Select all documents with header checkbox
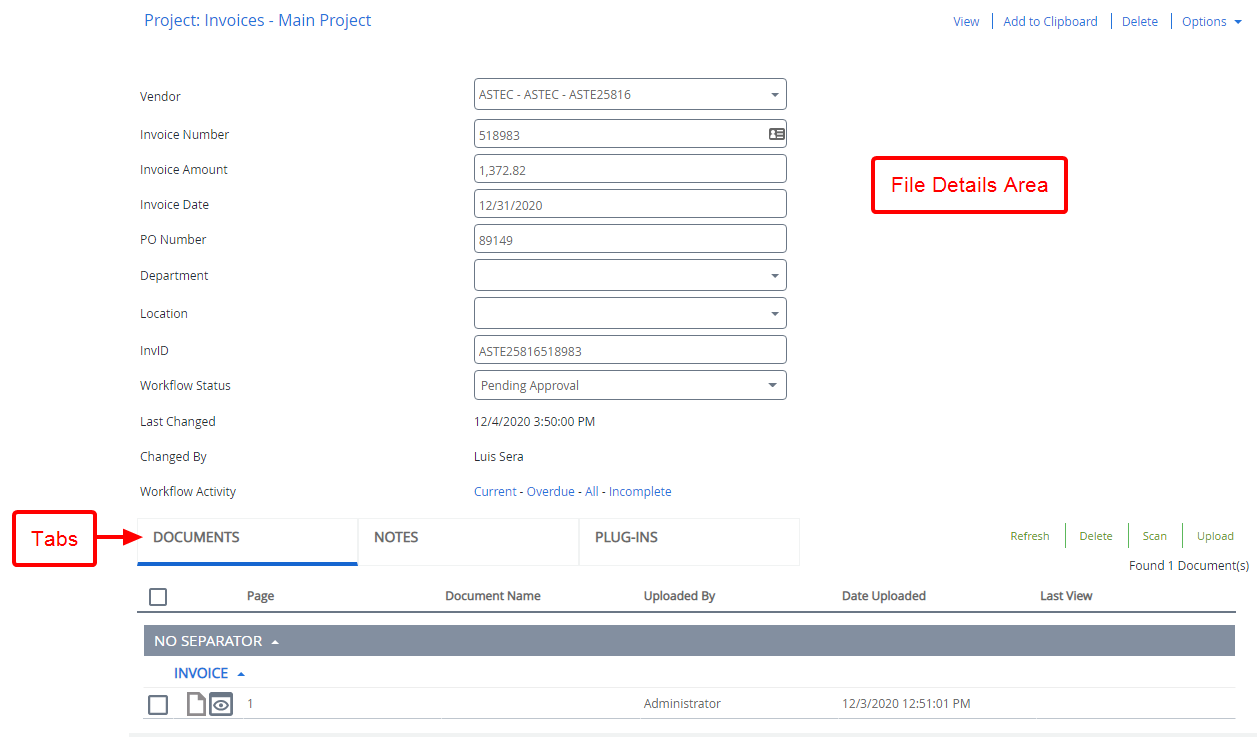The height and width of the screenshot is (737, 1257). (158, 597)
